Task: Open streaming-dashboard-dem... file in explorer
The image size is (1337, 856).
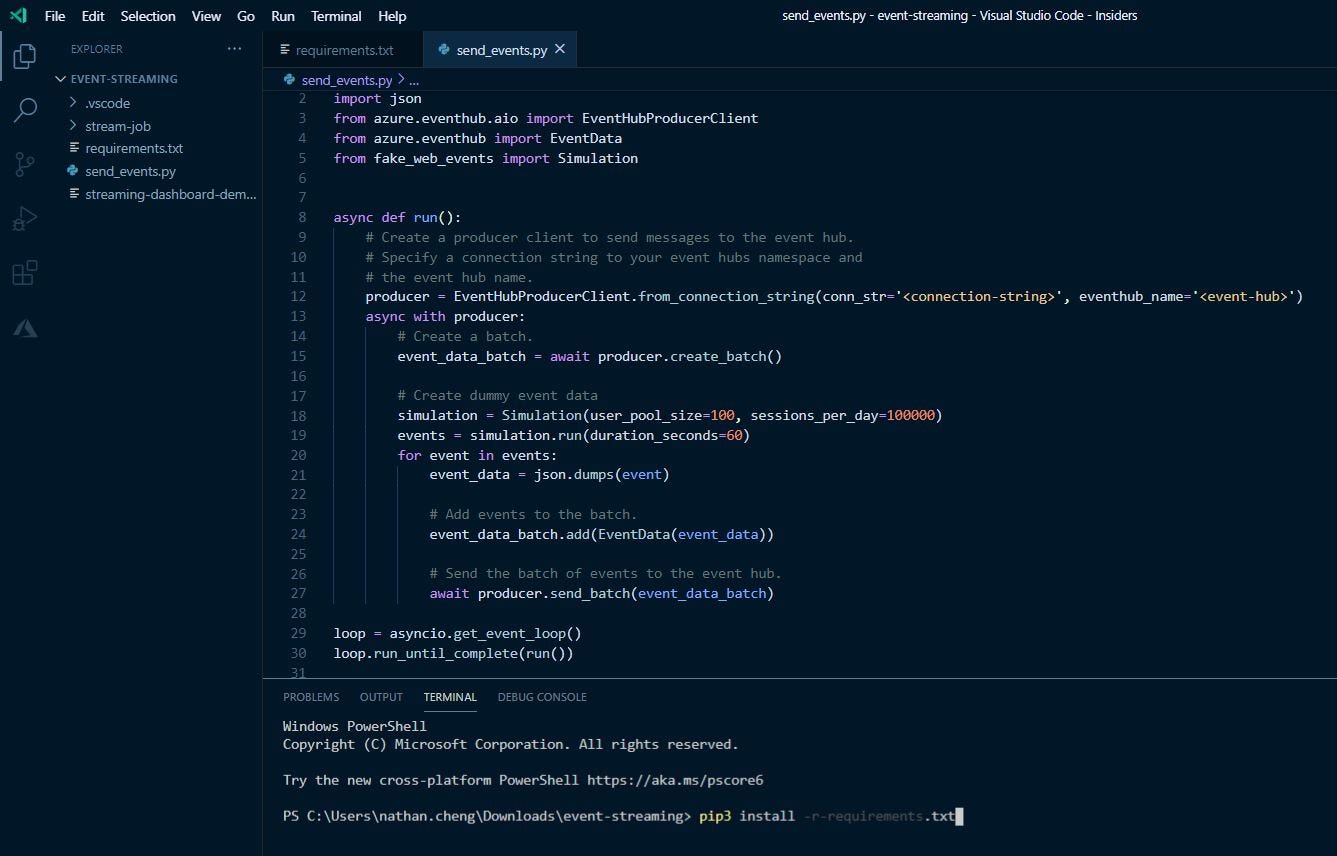Action: coord(170,194)
